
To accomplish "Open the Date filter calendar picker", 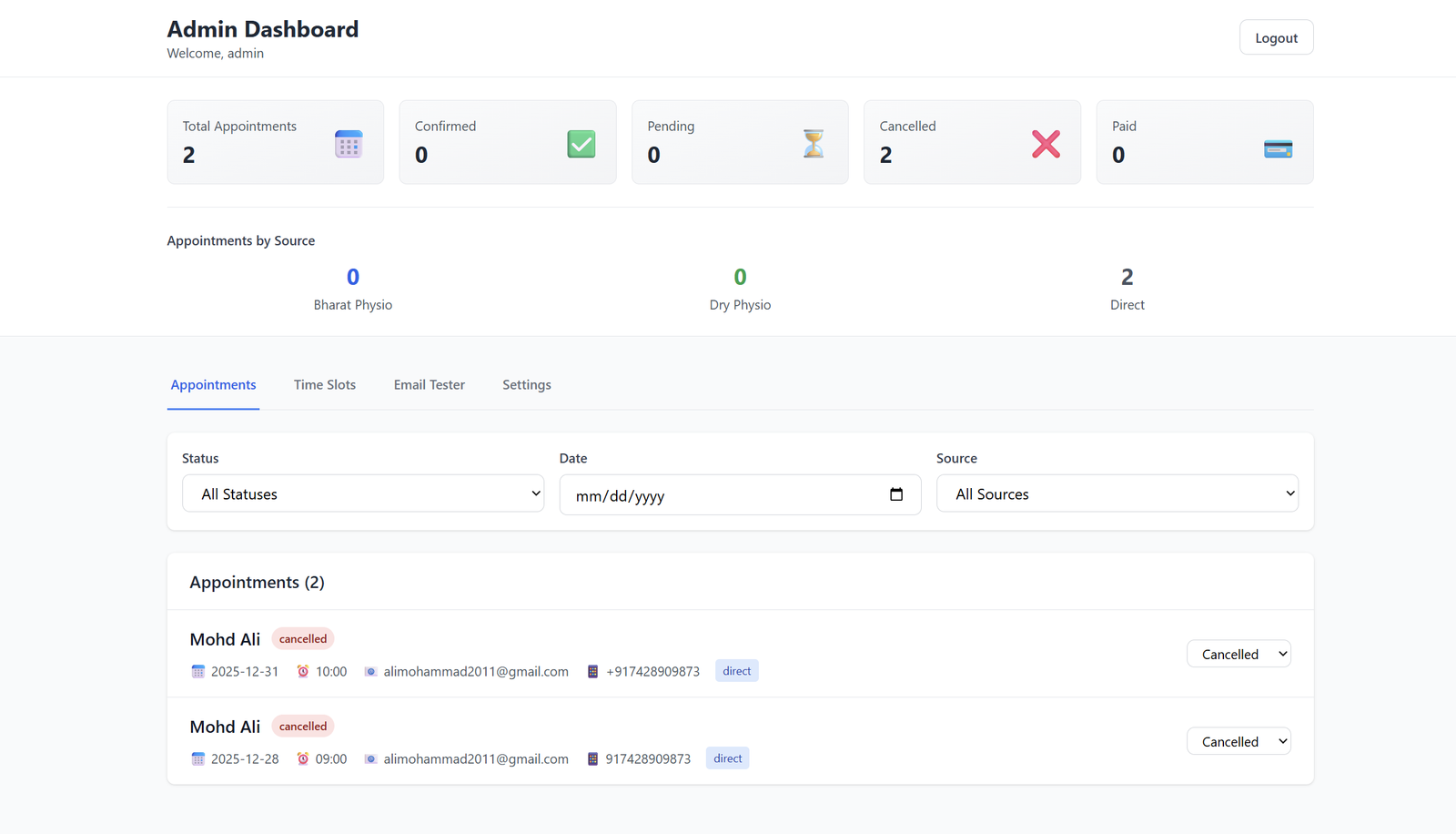I will 895,494.
